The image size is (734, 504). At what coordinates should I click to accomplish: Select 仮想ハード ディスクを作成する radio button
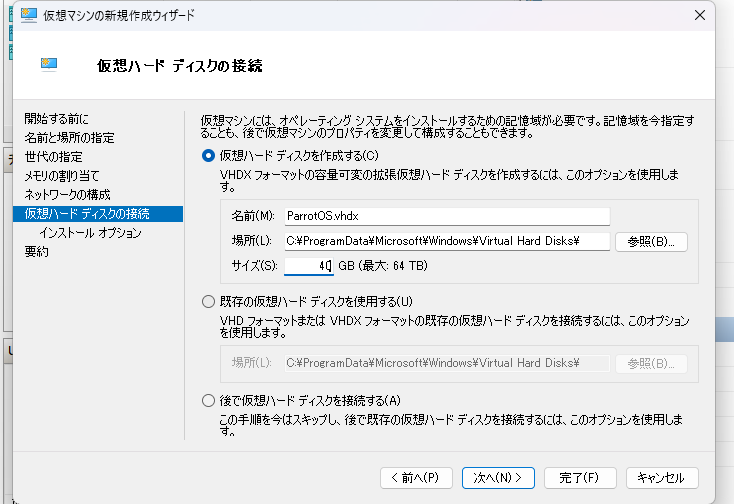pos(208,155)
